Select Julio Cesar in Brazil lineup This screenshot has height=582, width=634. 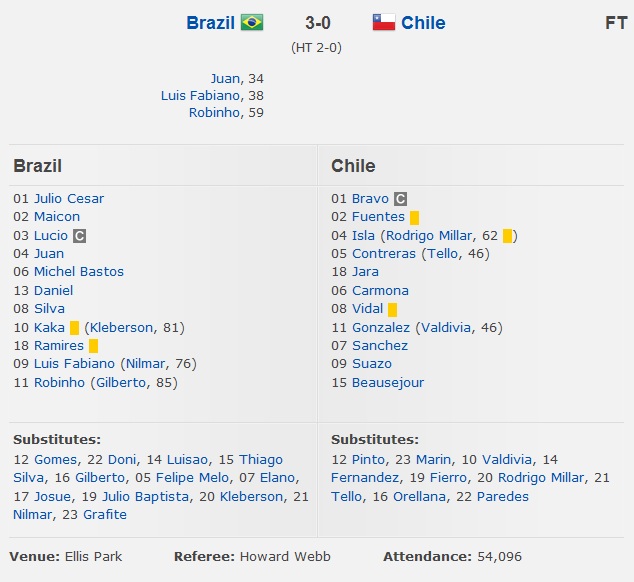[x=69, y=198]
